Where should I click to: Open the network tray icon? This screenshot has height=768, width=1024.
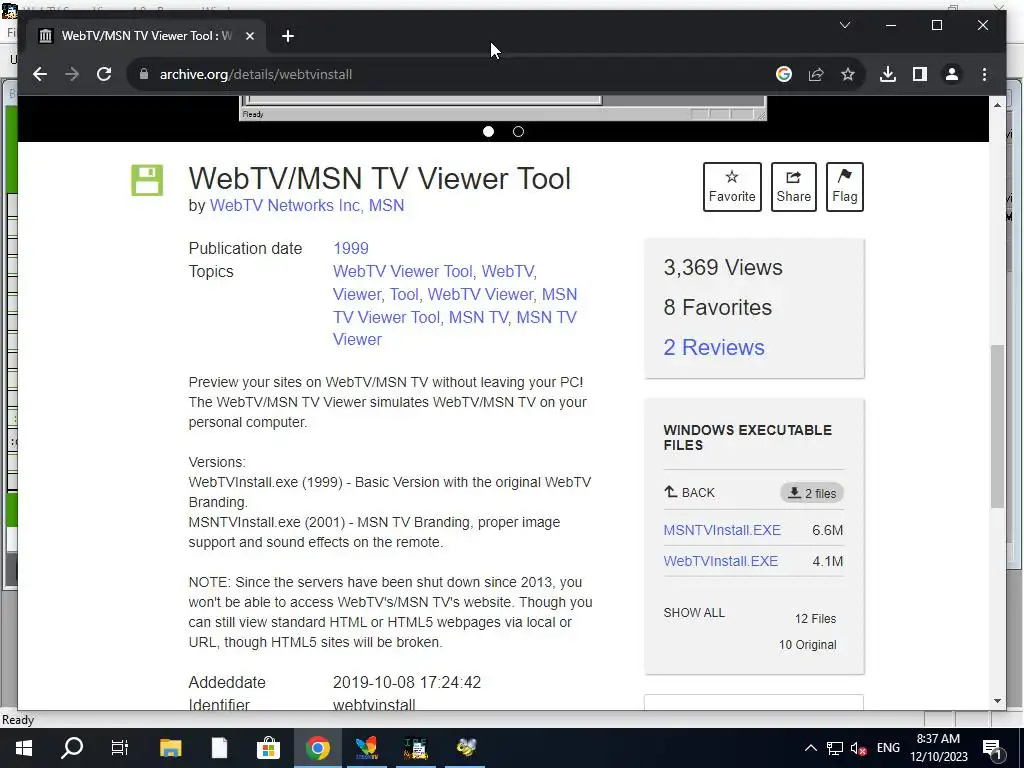point(835,748)
